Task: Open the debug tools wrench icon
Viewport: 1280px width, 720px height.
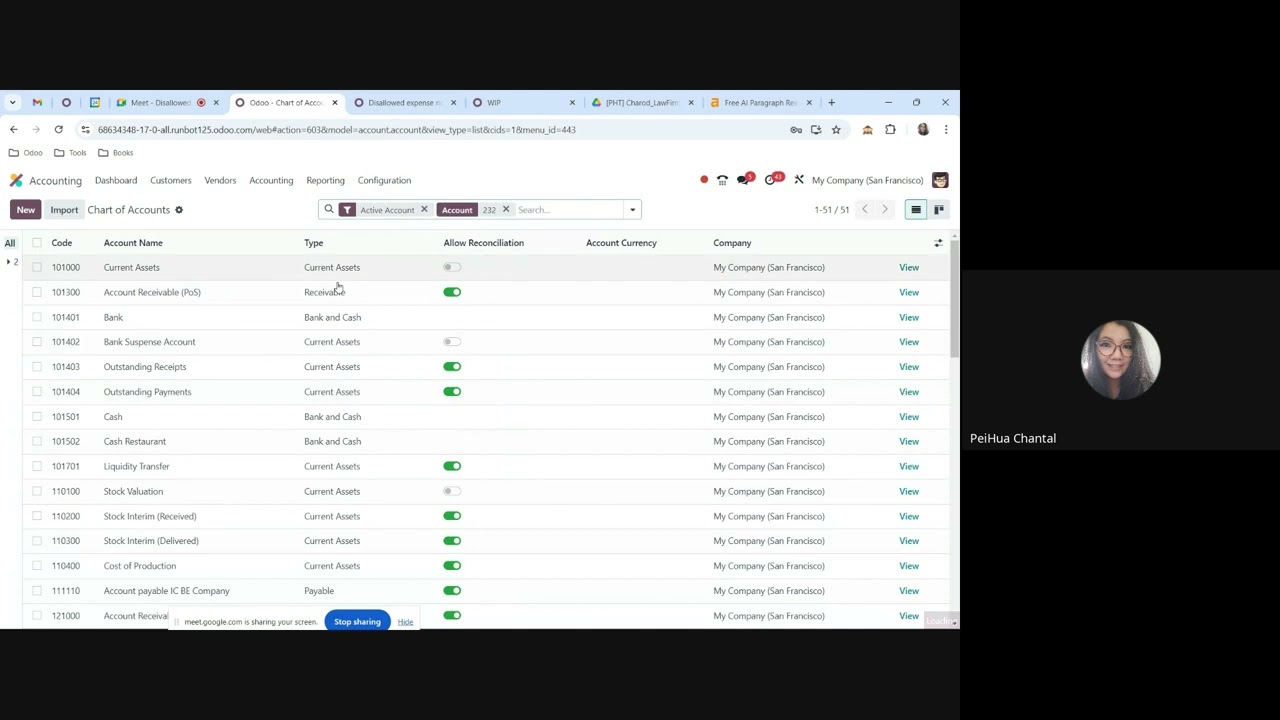Action: point(799,180)
